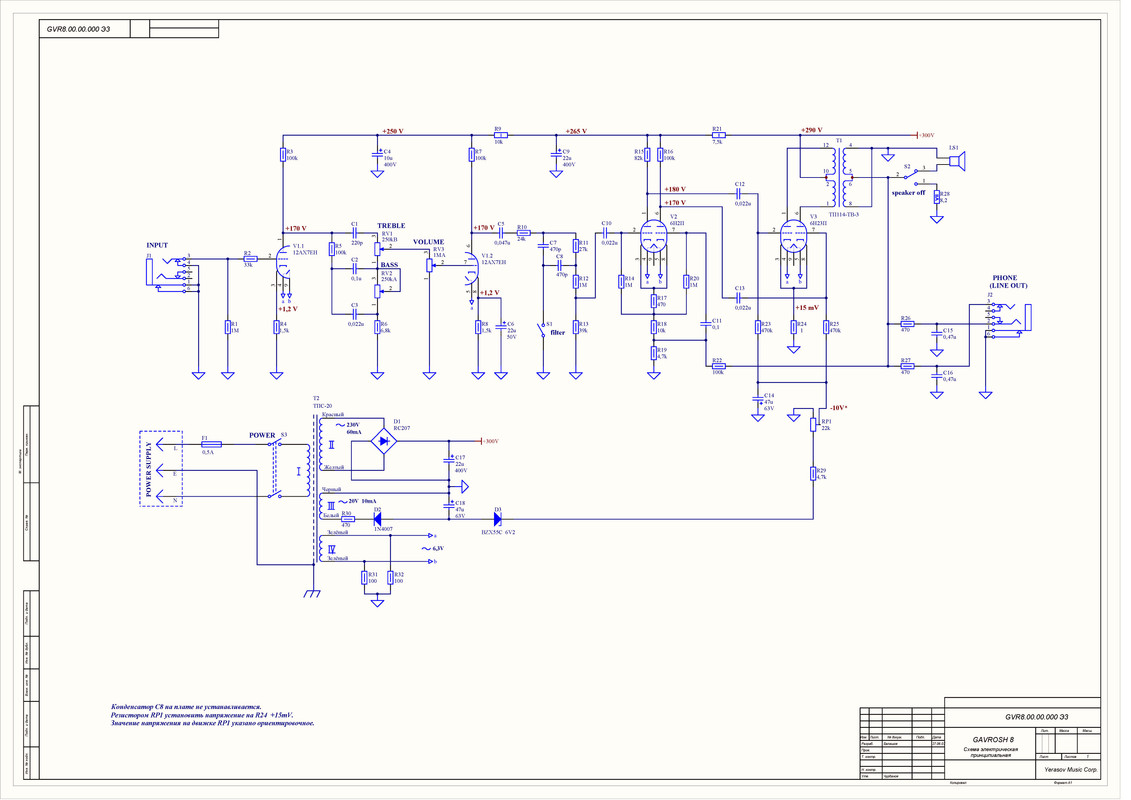Select the BASS label
1131x800 pixels.
pyautogui.click(x=390, y=265)
